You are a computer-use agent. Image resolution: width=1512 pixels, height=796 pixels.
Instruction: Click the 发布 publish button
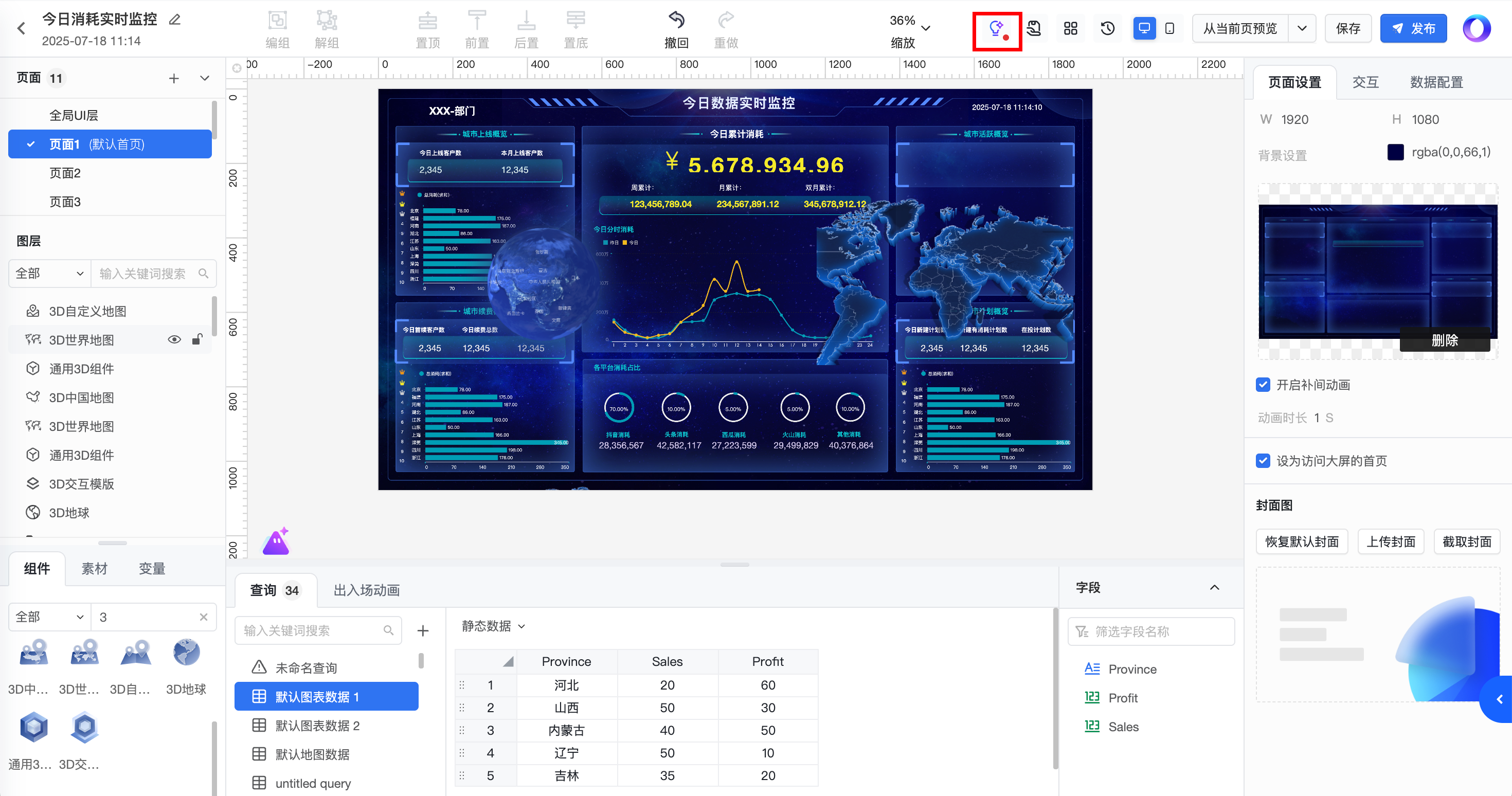click(1413, 29)
